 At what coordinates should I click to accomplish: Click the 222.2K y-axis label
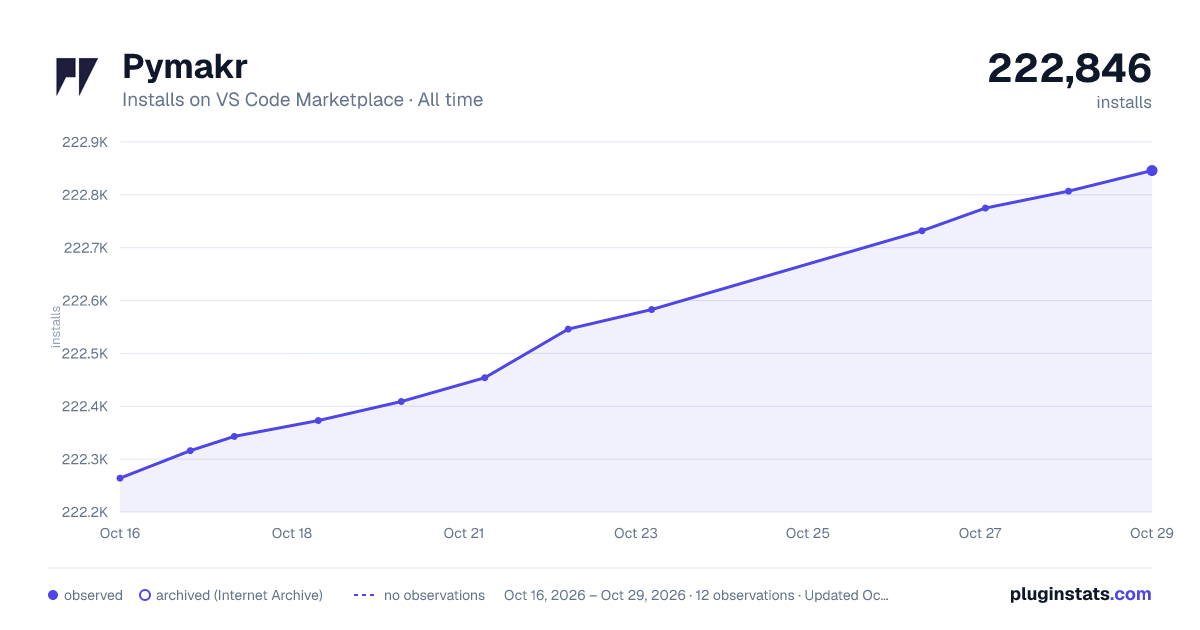click(x=85, y=513)
